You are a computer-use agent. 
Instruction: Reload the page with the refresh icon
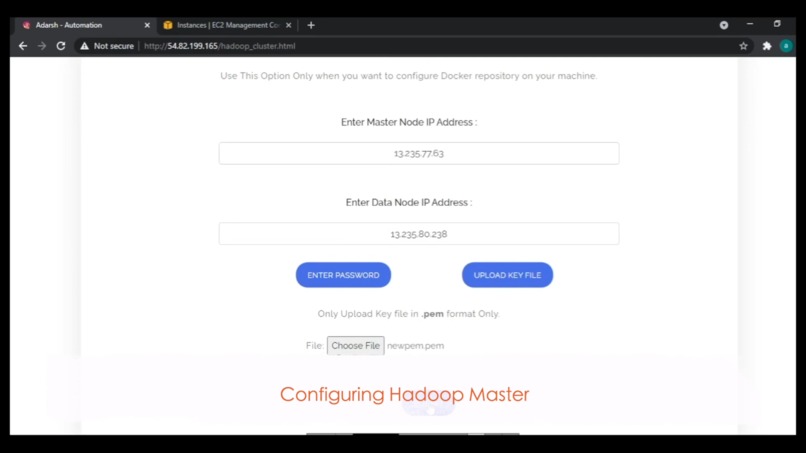[61, 46]
